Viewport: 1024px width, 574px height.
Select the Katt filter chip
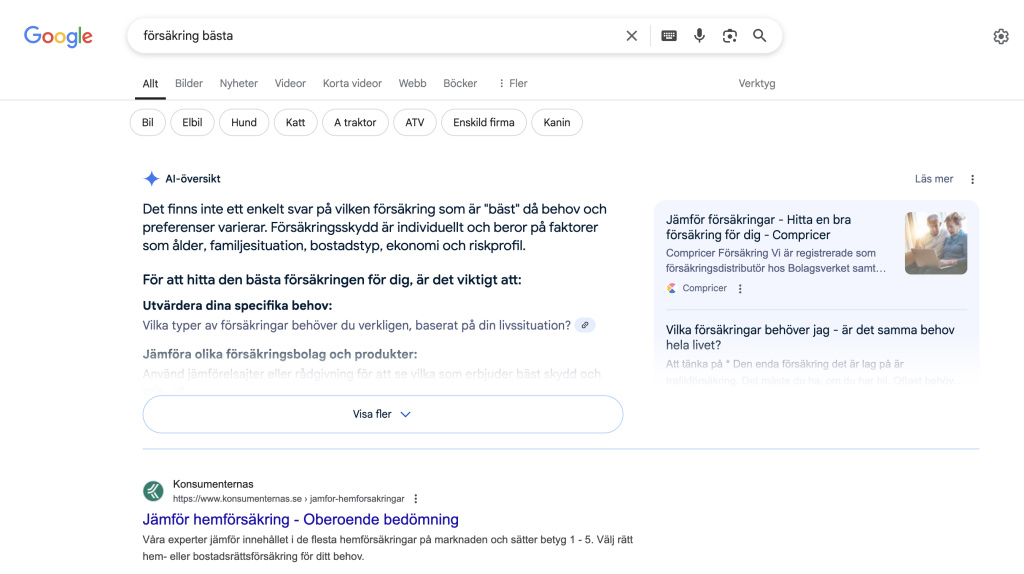(295, 122)
